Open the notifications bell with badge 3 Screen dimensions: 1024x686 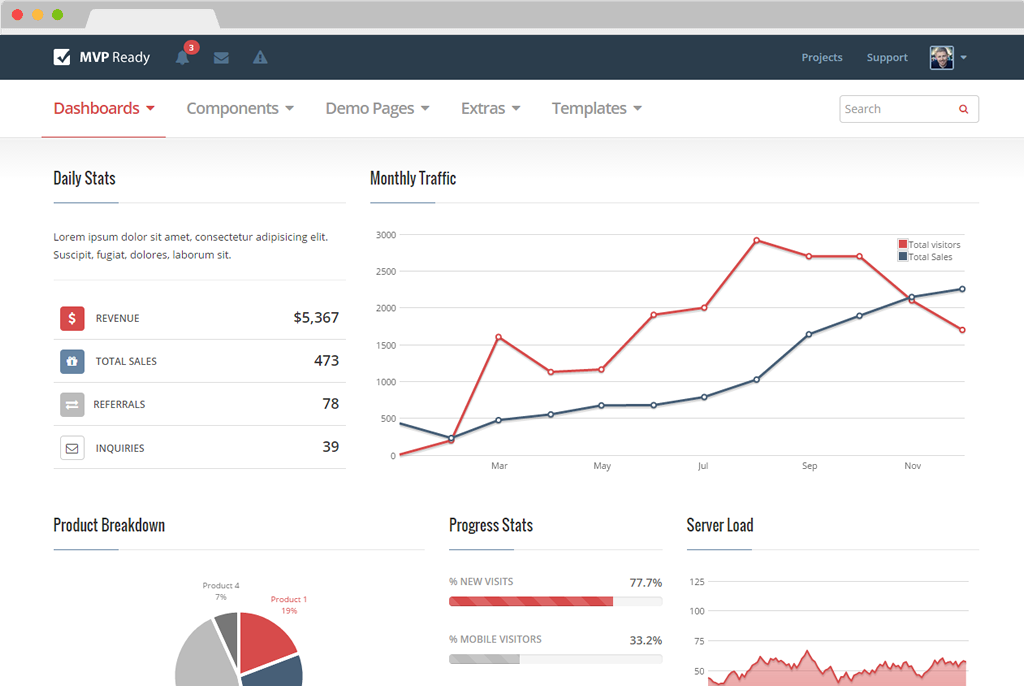pos(182,57)
